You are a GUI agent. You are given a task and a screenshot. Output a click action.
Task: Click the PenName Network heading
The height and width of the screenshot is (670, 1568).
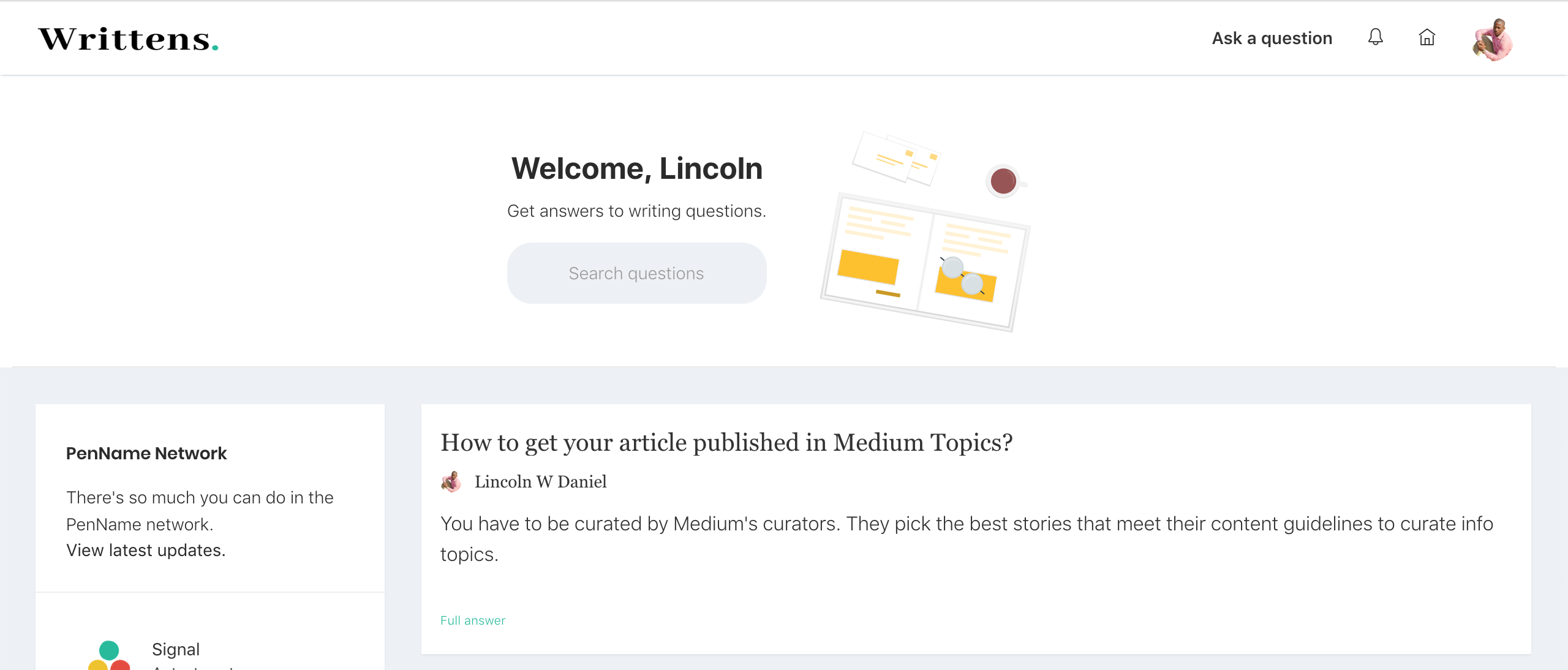coord(146,453)
